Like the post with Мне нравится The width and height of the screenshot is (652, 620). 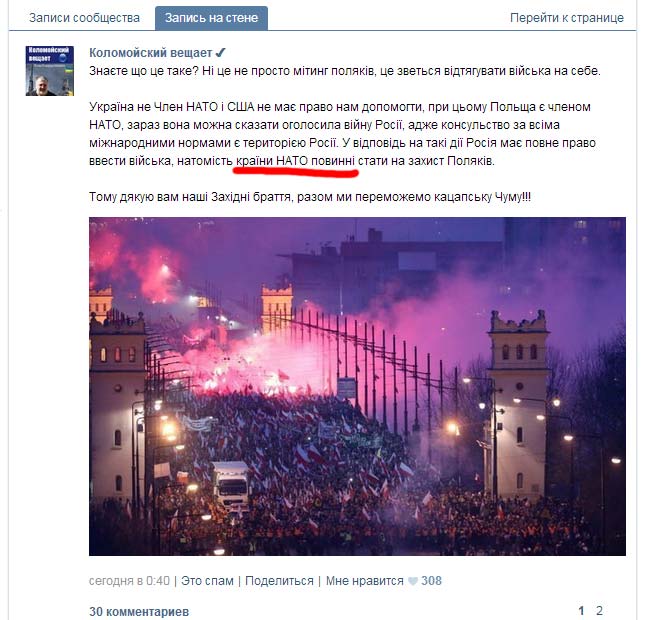point(364,581)
